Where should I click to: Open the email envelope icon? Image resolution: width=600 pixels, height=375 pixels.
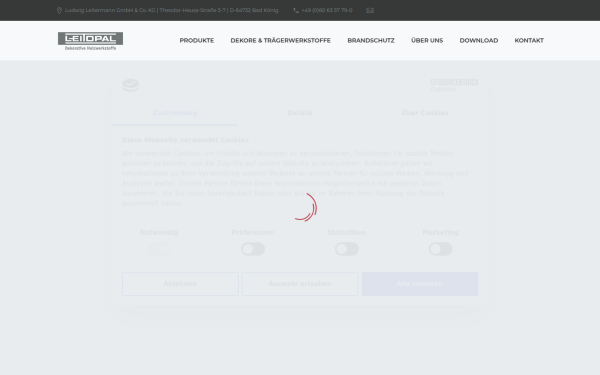370,10
